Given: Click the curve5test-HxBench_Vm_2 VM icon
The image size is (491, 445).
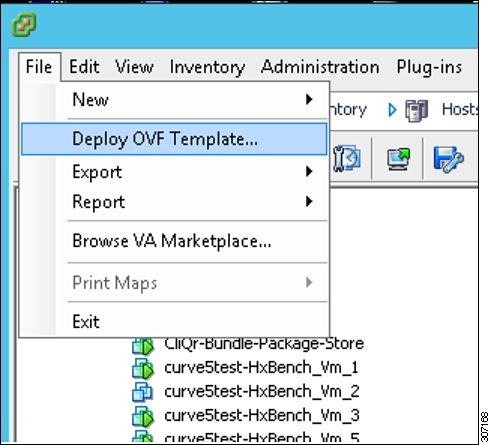Looking at the screenshot, I should (x=142, y=392).
